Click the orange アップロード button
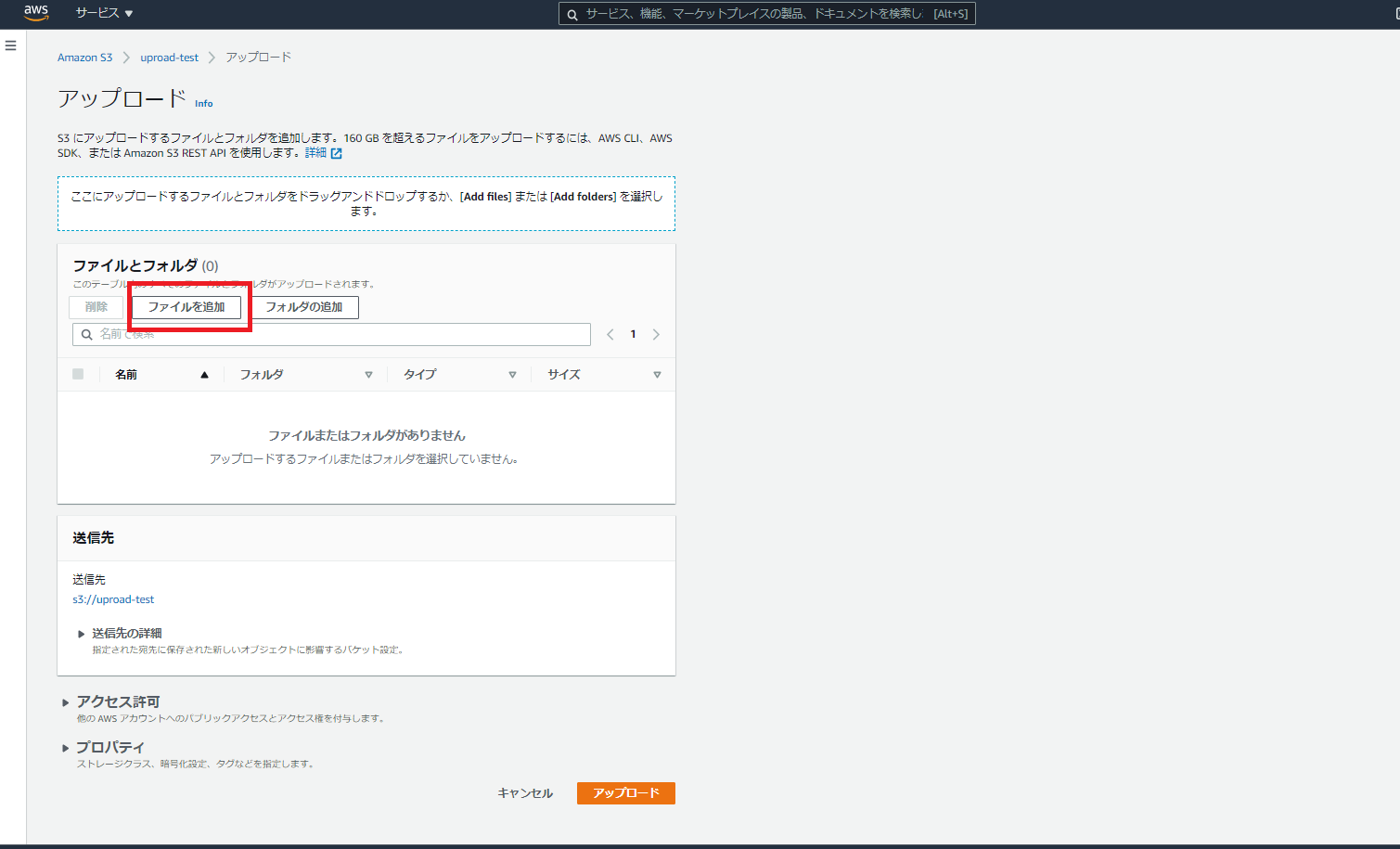Screen dimensions: 1400x849 625,792
